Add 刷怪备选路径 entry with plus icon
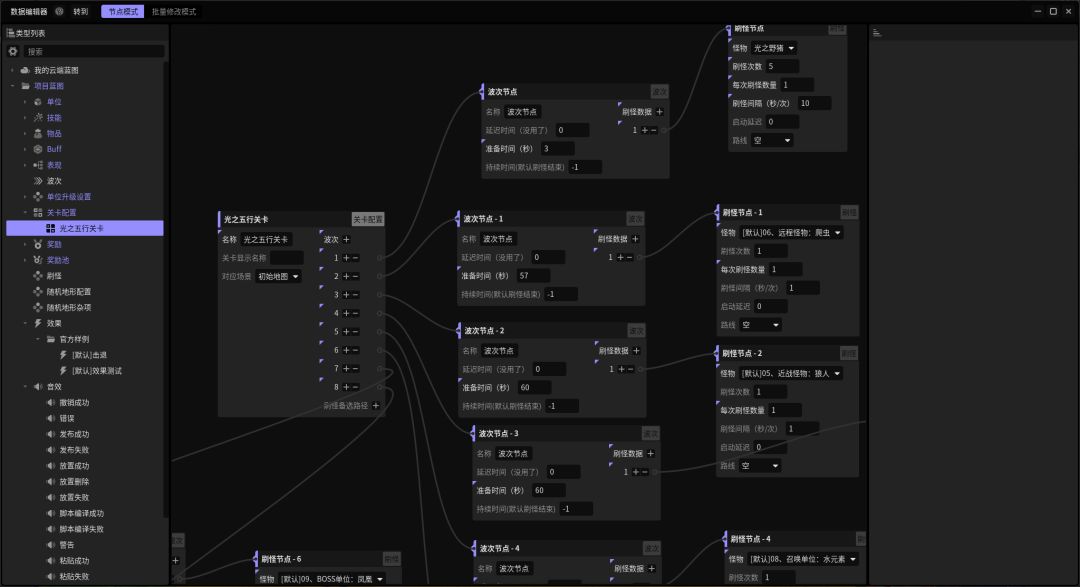 376,405
